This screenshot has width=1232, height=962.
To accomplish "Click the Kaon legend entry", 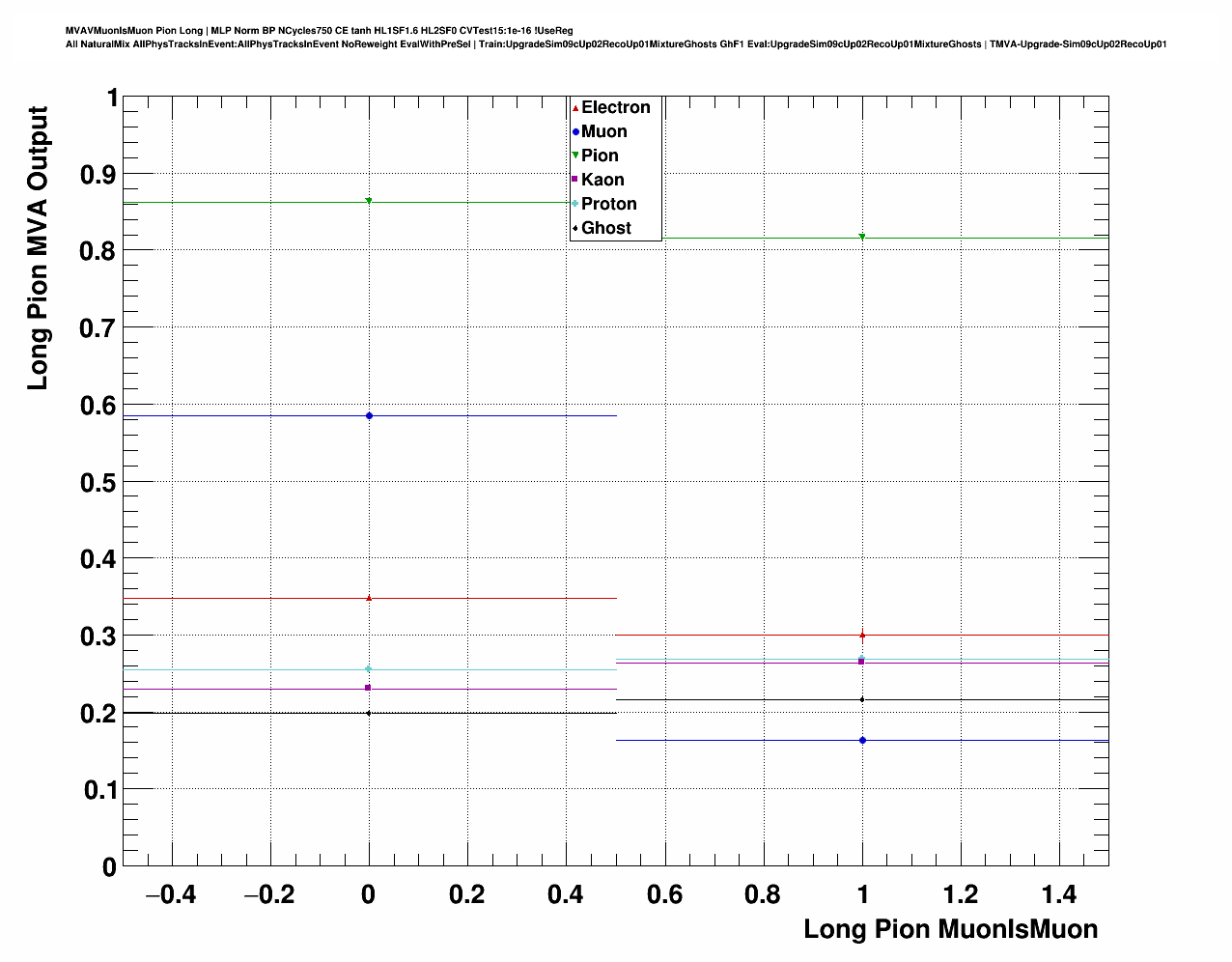I will 598,180.
